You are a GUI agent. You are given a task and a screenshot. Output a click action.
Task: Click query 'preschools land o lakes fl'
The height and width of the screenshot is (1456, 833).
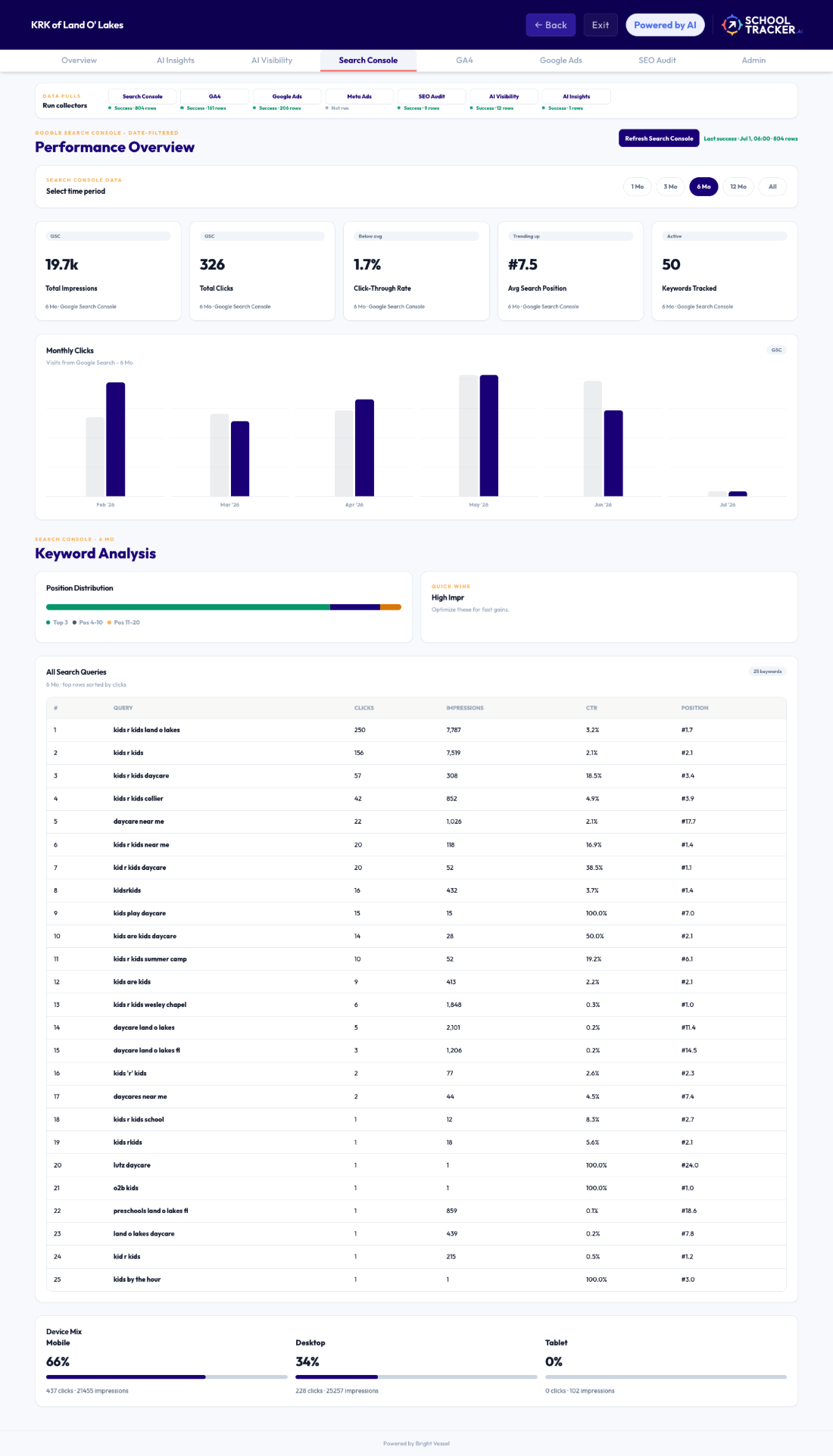[151, 1211]
